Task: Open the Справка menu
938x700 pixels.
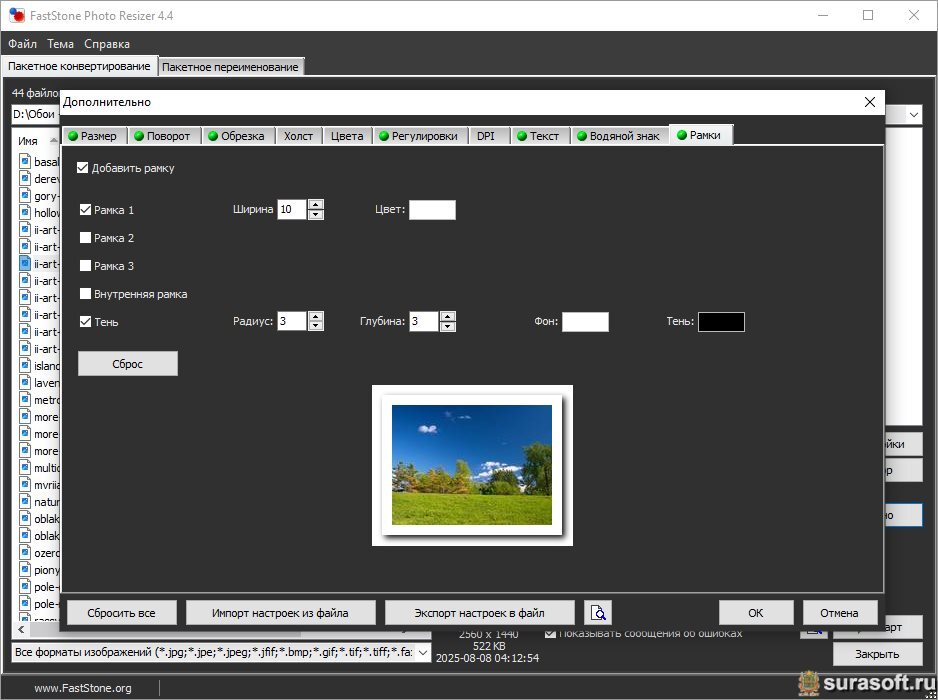Action: tap(107, 44)
